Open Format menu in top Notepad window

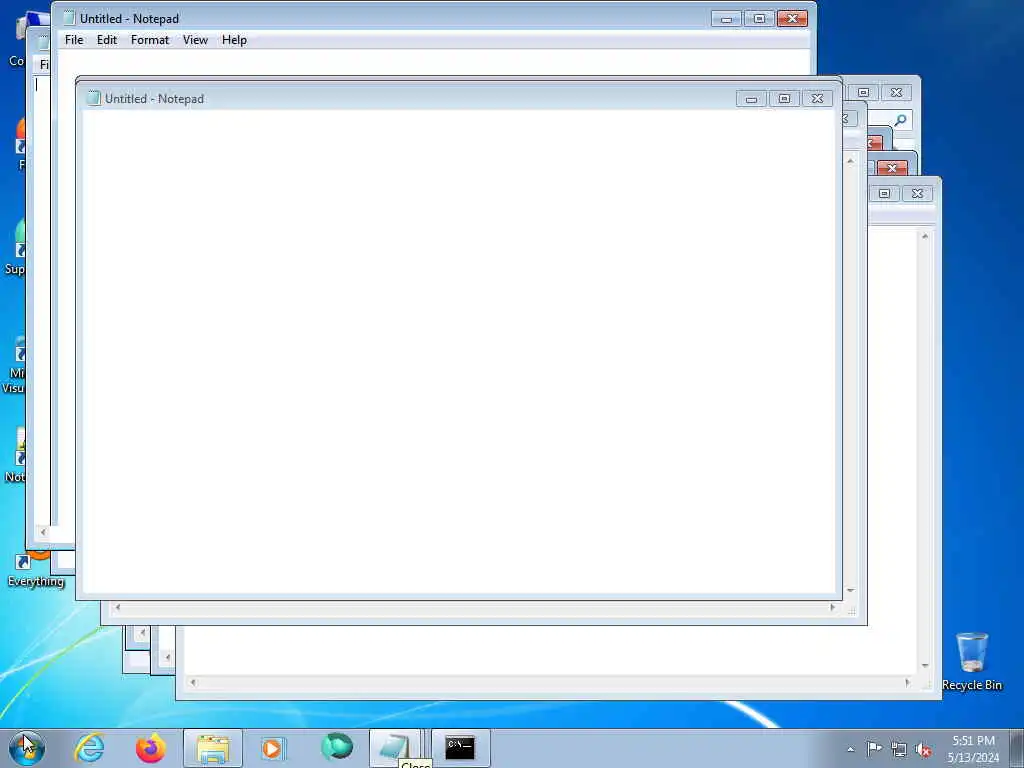pos(150,40)
